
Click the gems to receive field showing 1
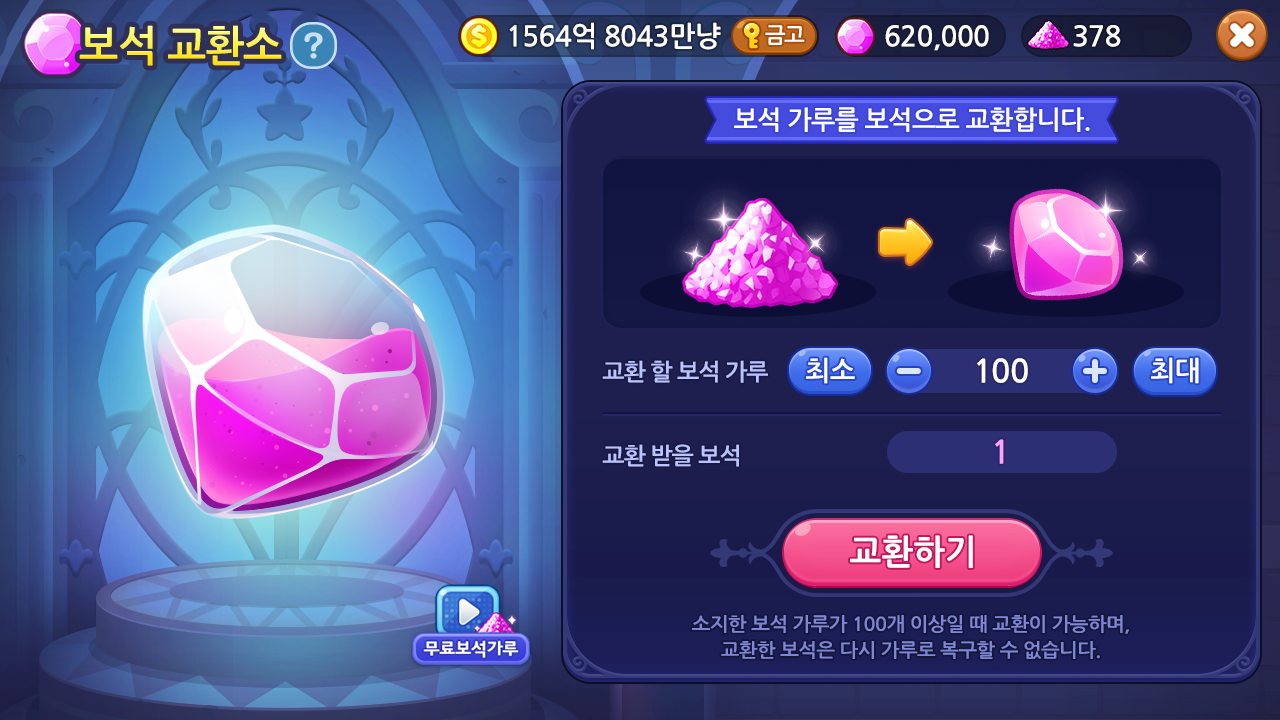pos(1001,452)
